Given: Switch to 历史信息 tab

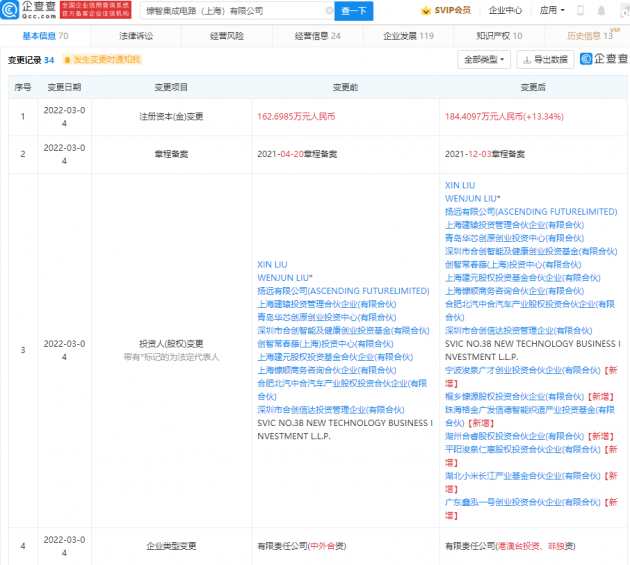Looking at the screenshot, I should point(589,36).
